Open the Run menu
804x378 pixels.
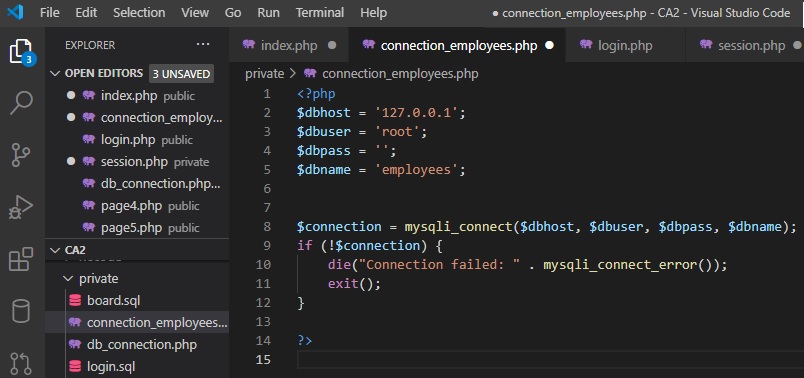pyautogui.click(x=268, y=12)
